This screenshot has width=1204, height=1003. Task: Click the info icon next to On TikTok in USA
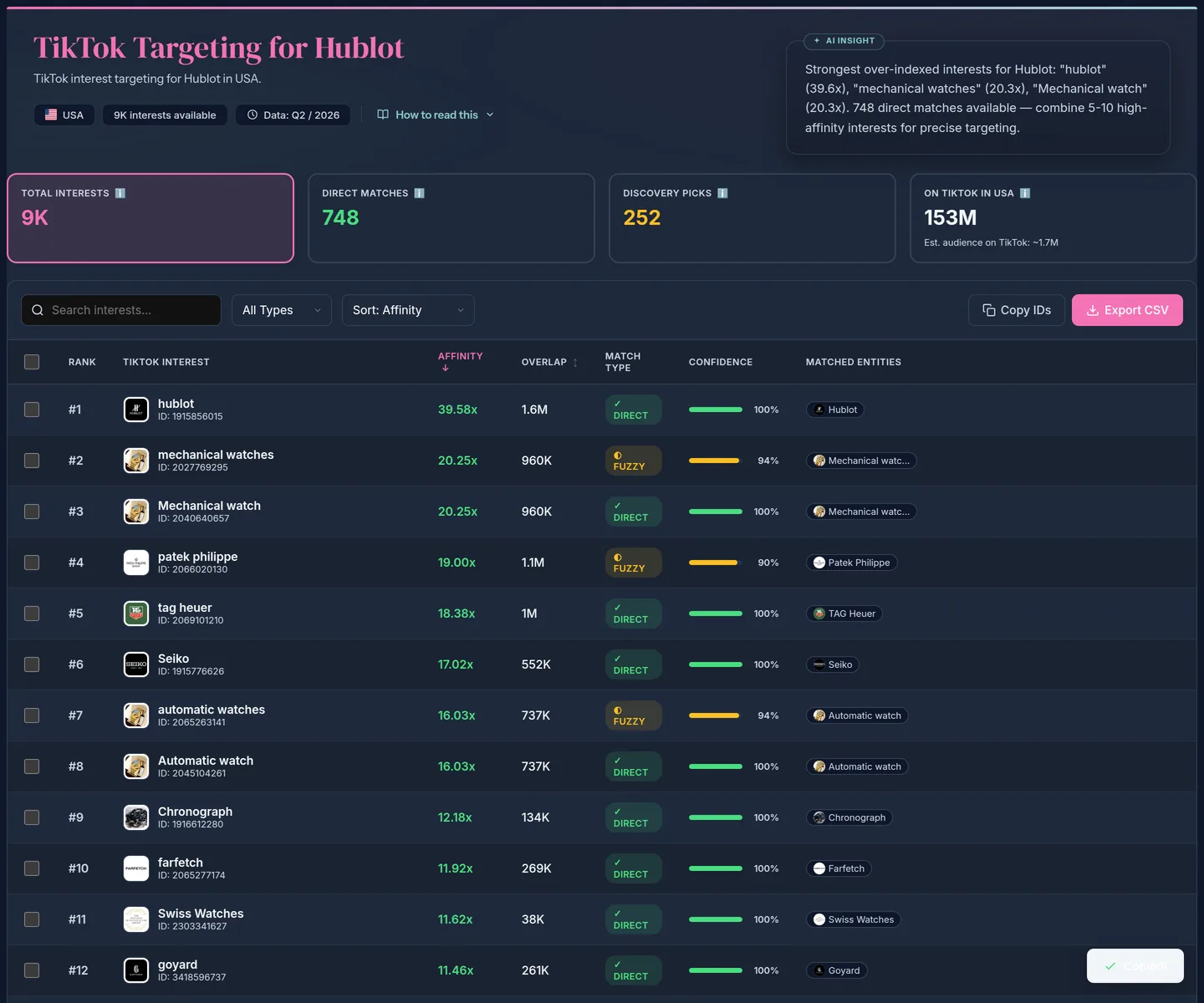click(1025, 193)
